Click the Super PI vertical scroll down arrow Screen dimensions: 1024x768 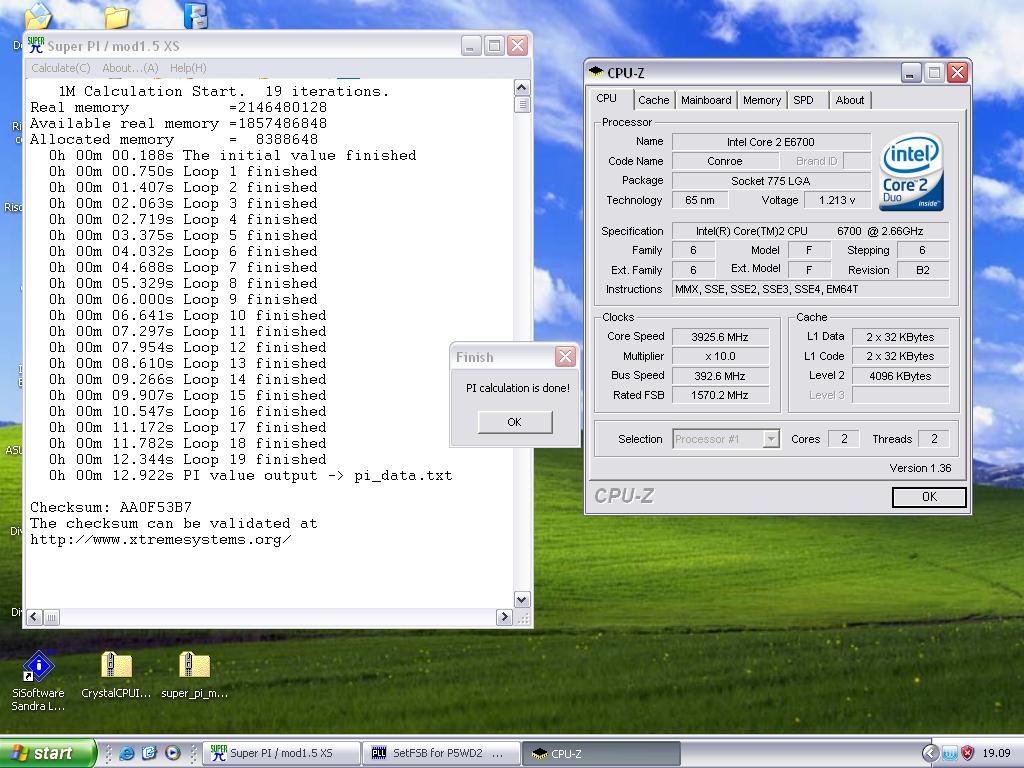522,600
